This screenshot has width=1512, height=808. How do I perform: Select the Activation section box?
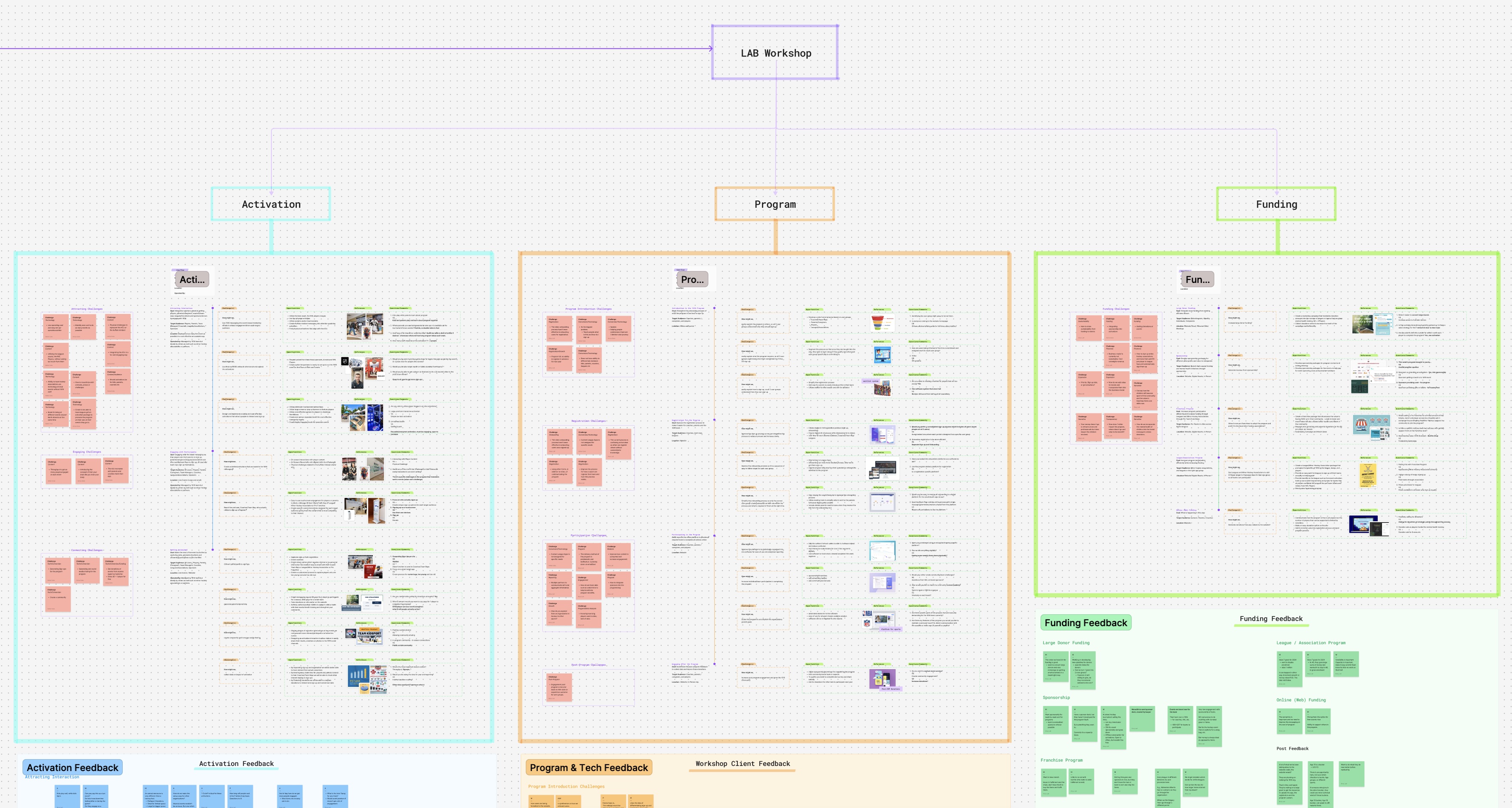click(271, 204)
